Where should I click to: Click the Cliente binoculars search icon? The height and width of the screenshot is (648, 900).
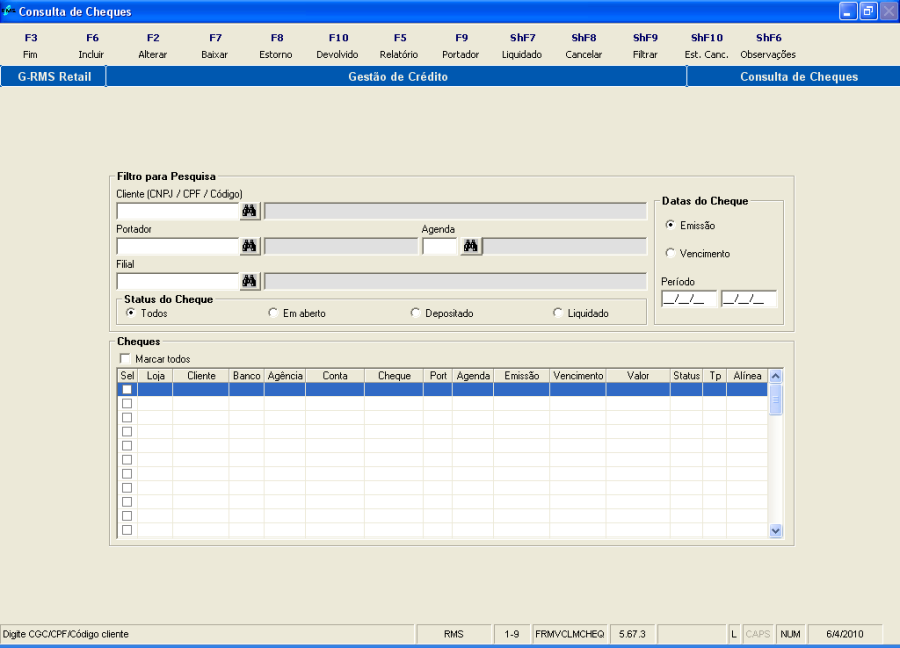[x=249, y=211]
